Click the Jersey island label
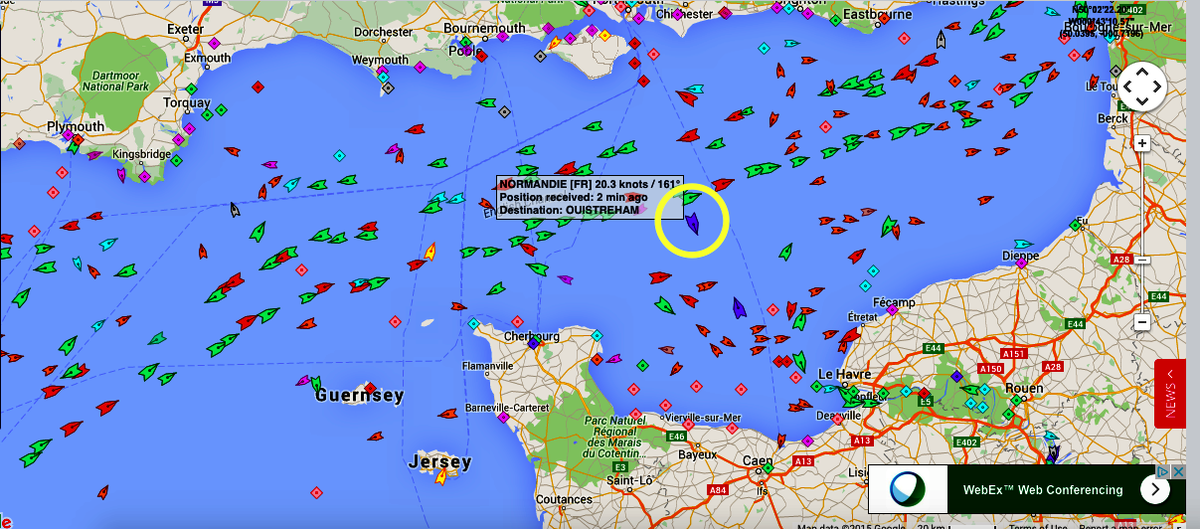This screenshot has height=529, width=1200. point(440,462)
